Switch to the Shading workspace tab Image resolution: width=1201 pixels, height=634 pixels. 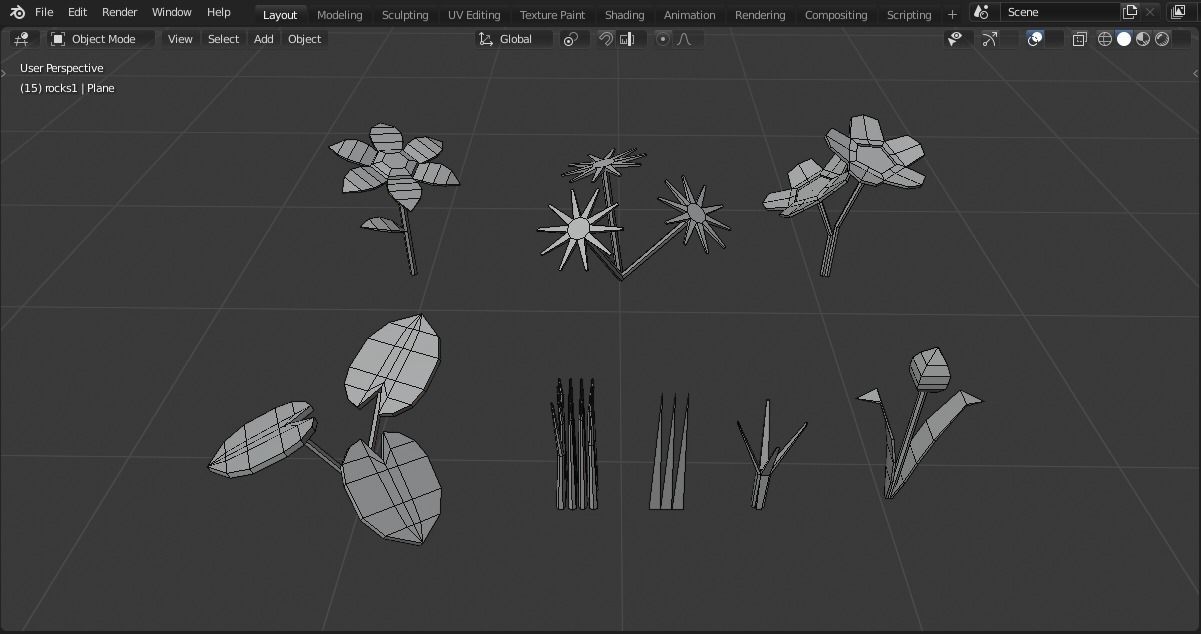(x=625, y=15)
